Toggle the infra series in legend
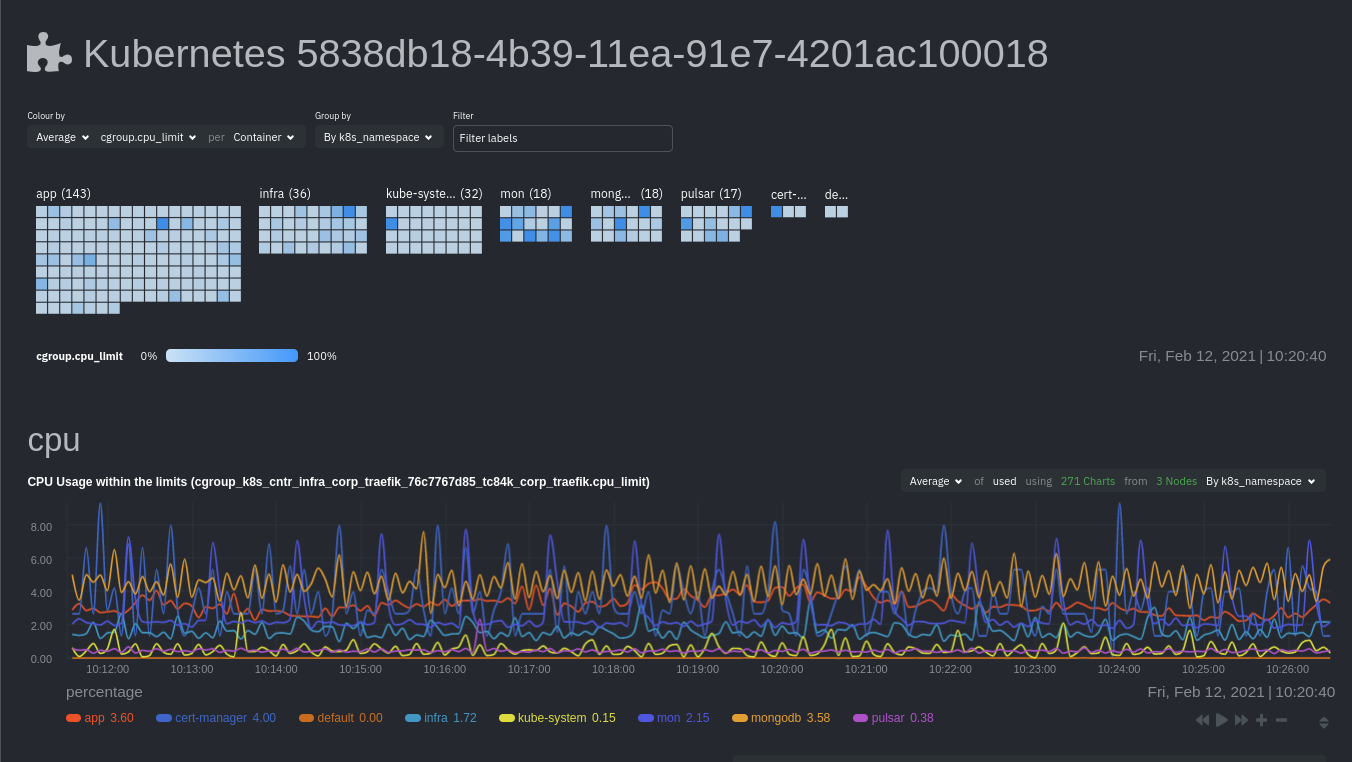This screenshot has height=762, width=1352. pyautogui.click(x=441, y=718)
